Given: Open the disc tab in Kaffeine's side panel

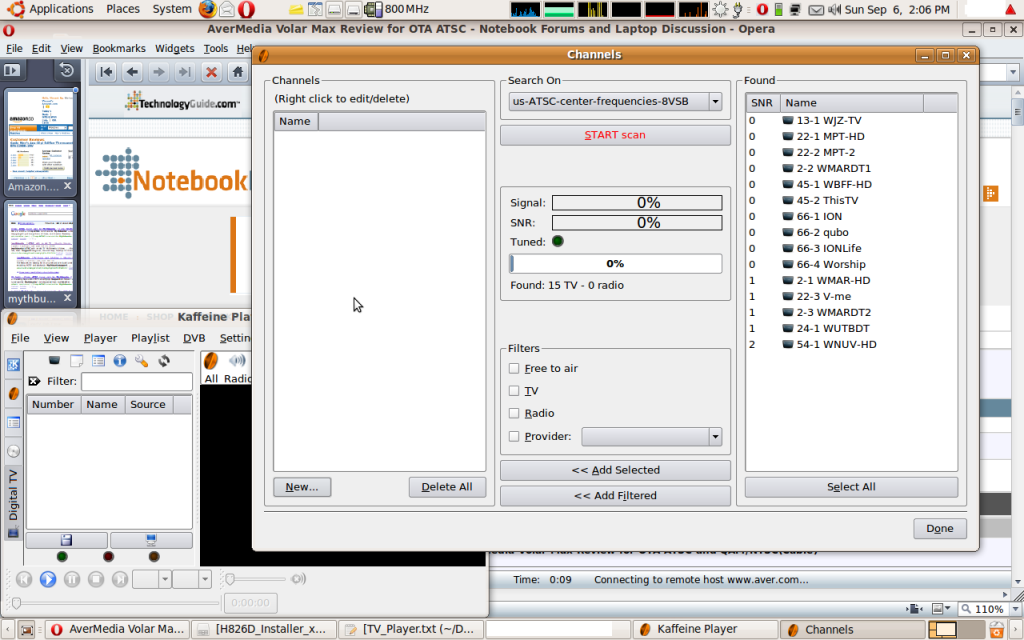Looking at the screenshot, I should [x=13, y=451].
